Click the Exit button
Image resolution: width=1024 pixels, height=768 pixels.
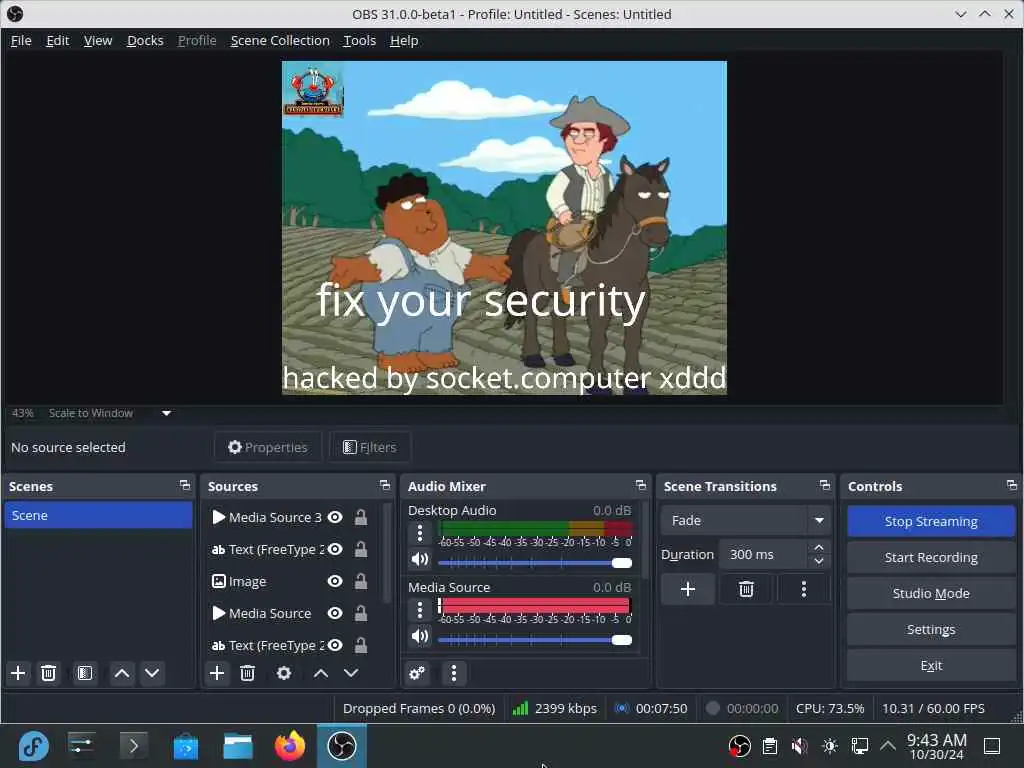[931, 665]
